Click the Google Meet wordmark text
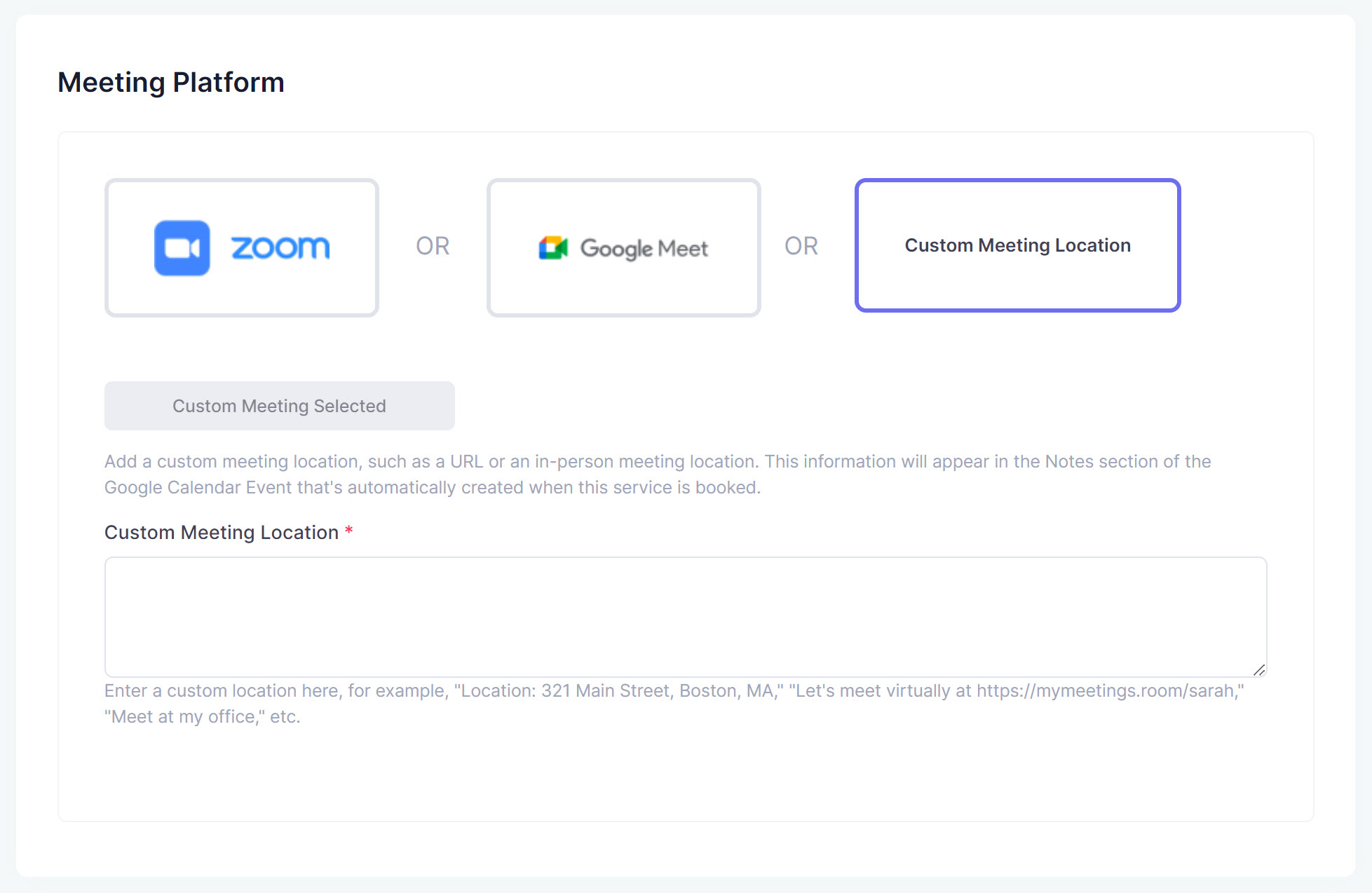1372x893 pixels. (x=644, y=249)
